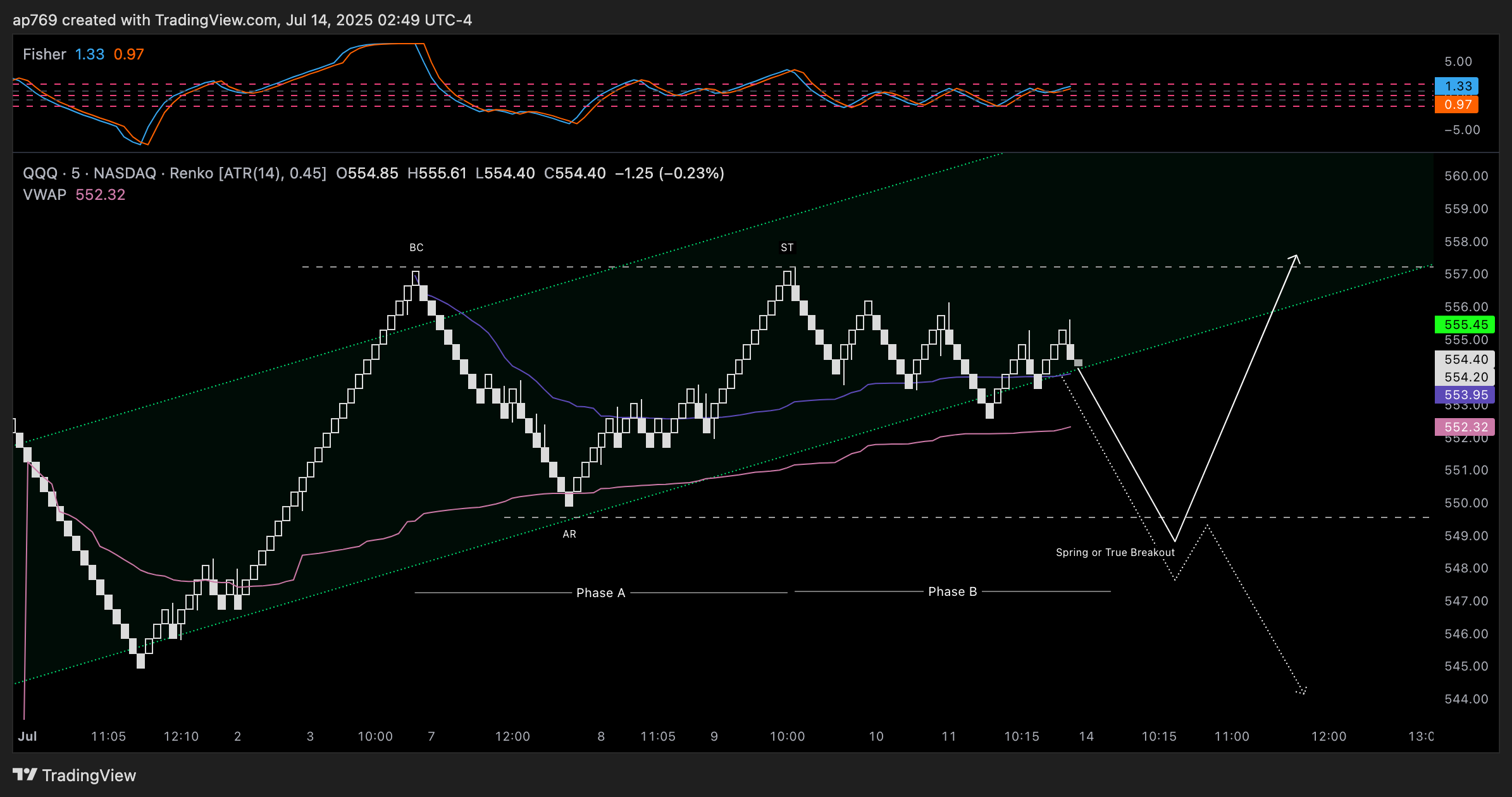The height and width of the screenshot is (797, 1512).
Task: Click the orange 0.97 axis tag
Action: coord(1456,104)
